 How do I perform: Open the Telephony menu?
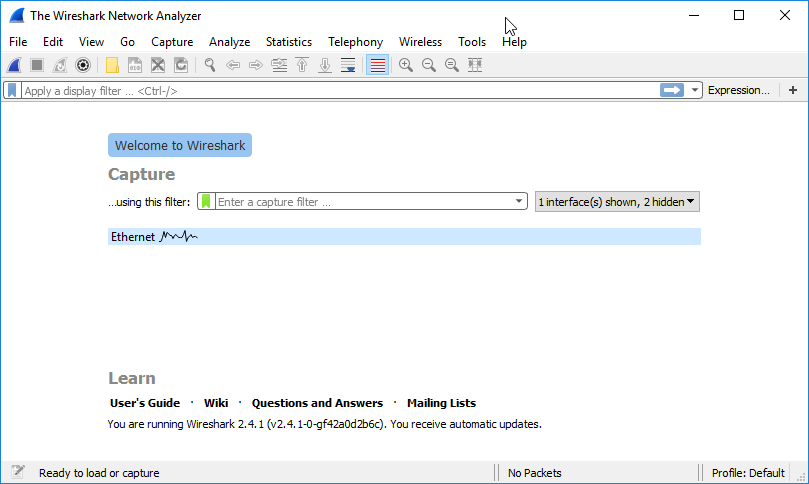click(355, 42)
